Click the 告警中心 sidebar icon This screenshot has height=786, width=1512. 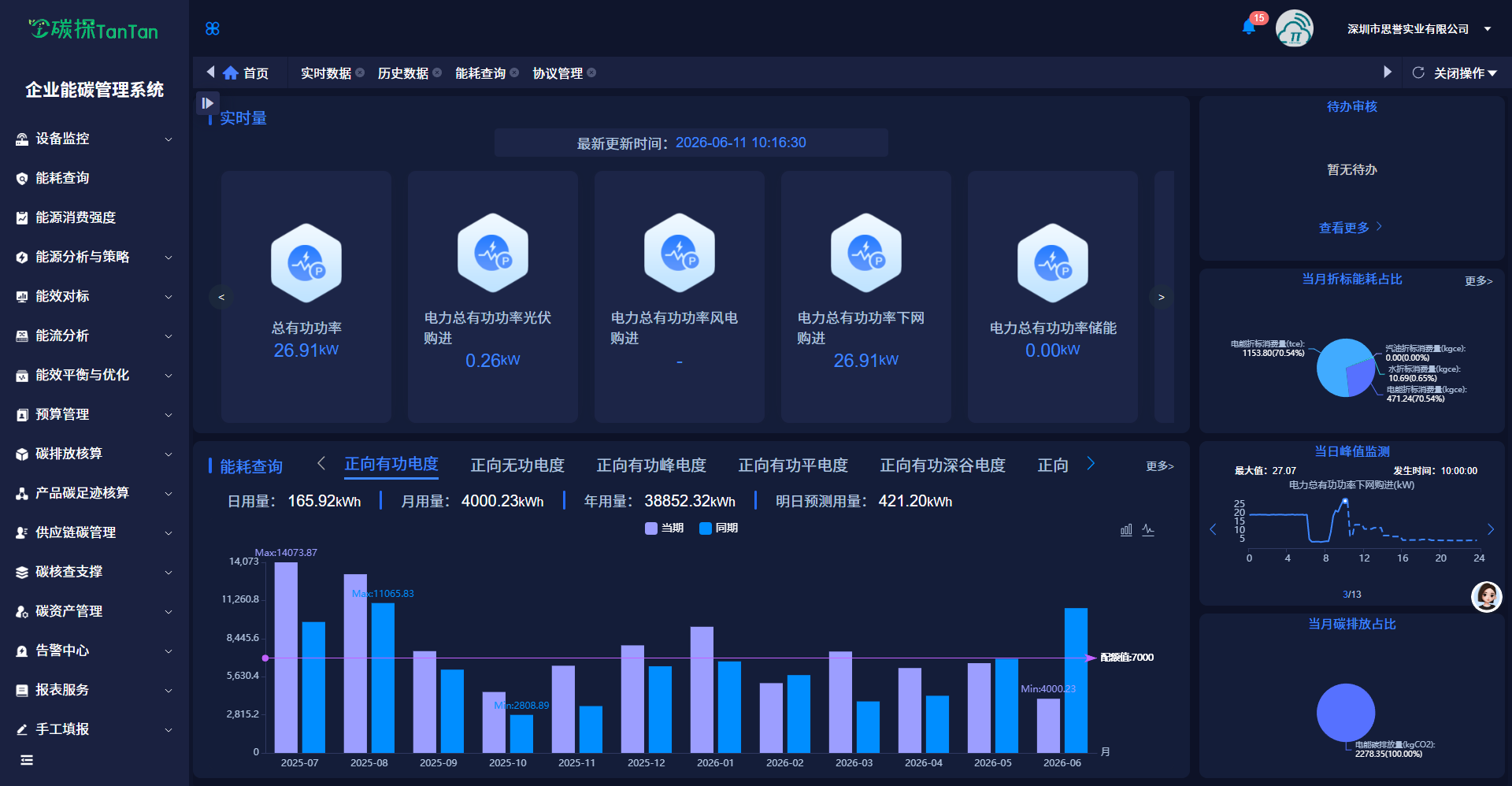[22, 651]
